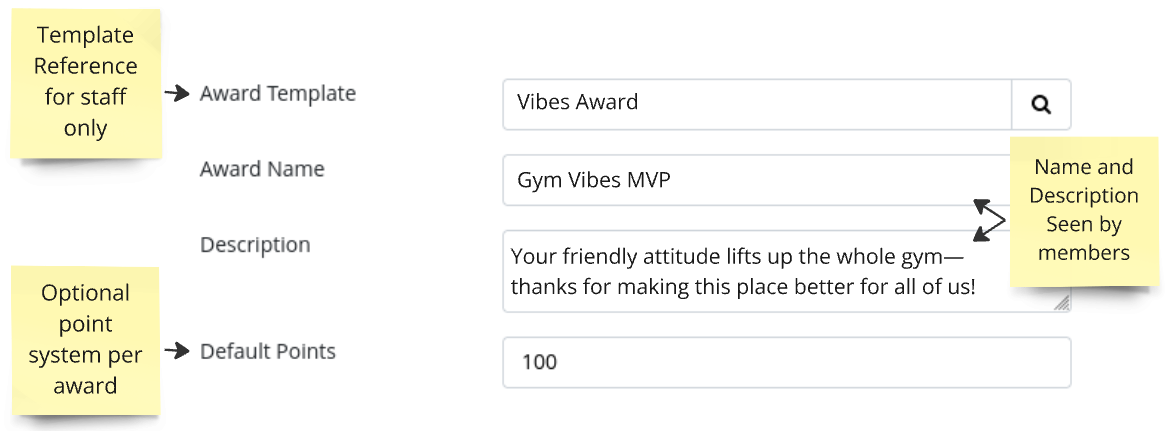This screenshot has width=1167, height=431.
Task: Focus the Award Template field showing Vibes Award
Action: click(757, 105)
